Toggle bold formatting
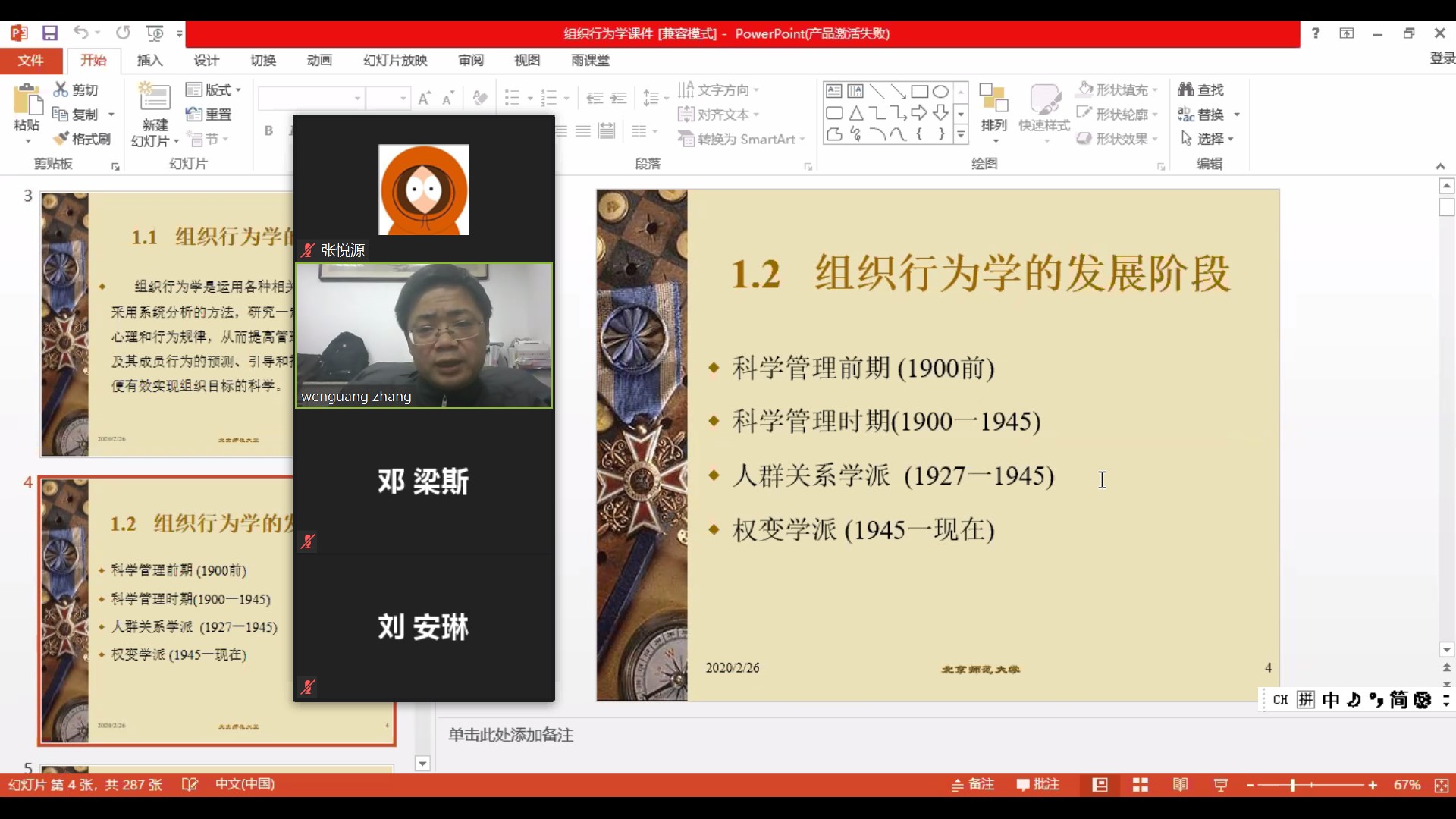Image resolution: width=1456 pixels, height=819 pixels. pyautogui.click(x=268, y=130)
